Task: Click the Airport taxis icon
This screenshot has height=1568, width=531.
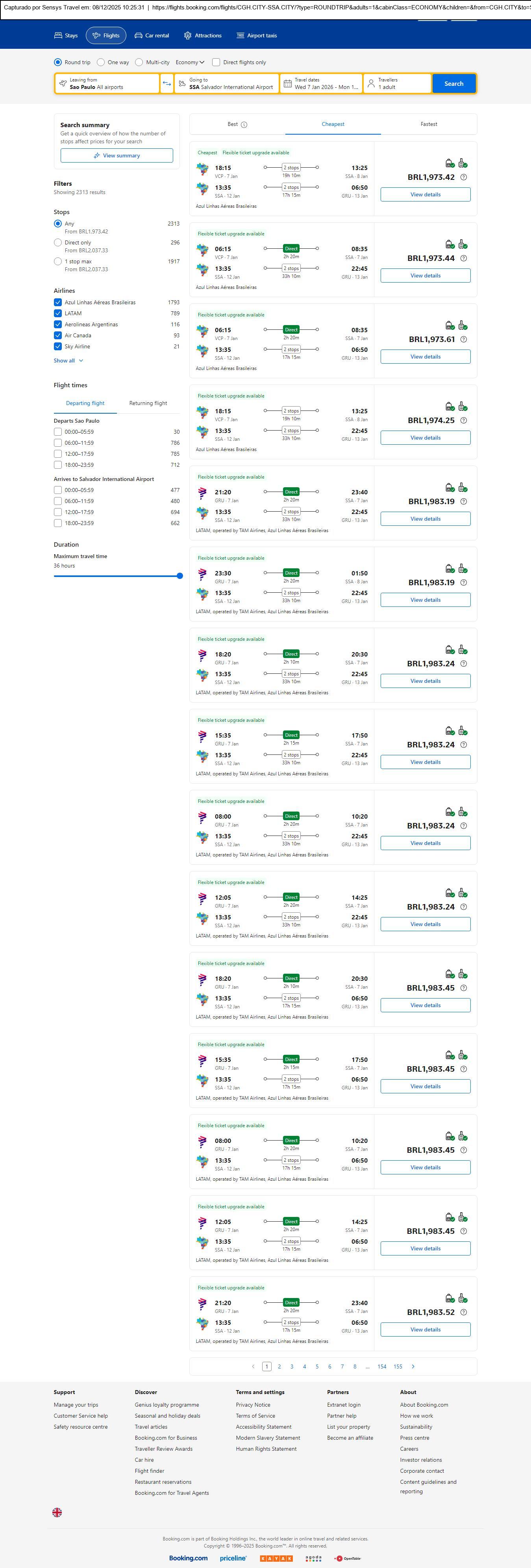Action: (x=240, y=36)
